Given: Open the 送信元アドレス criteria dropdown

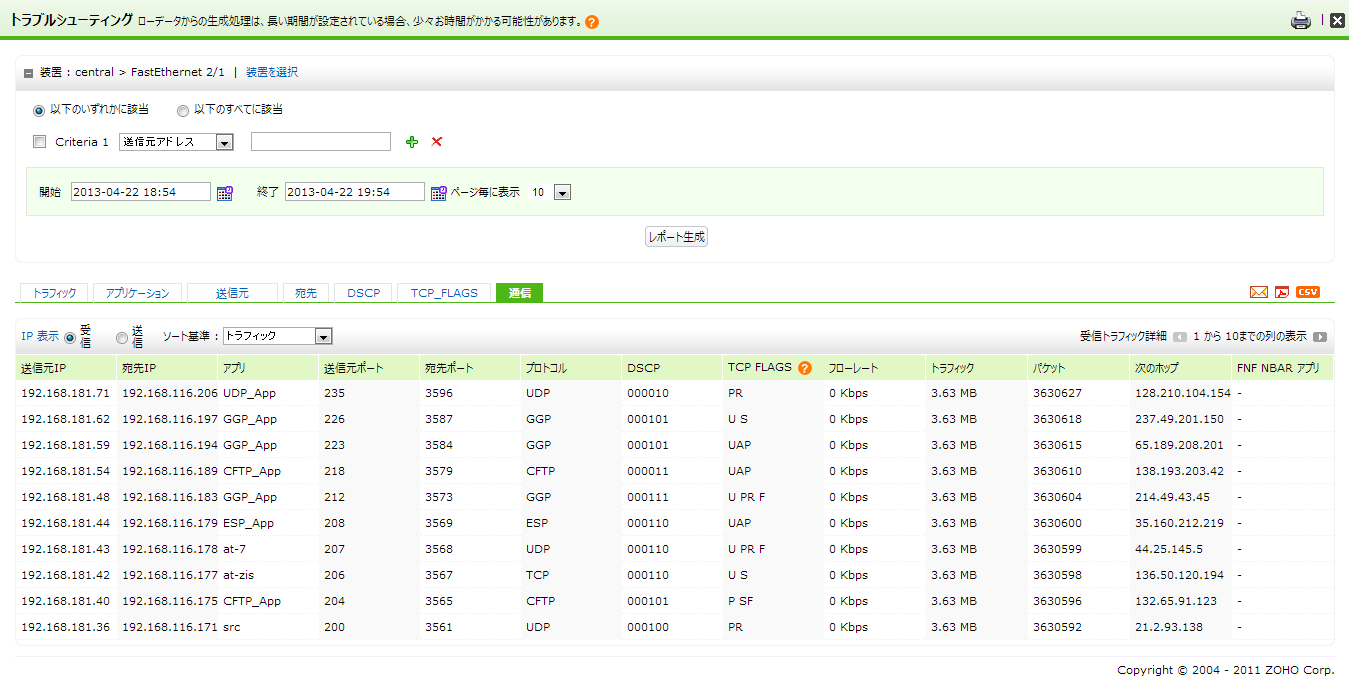Looking at the screenshot, I should coord(224,142).
